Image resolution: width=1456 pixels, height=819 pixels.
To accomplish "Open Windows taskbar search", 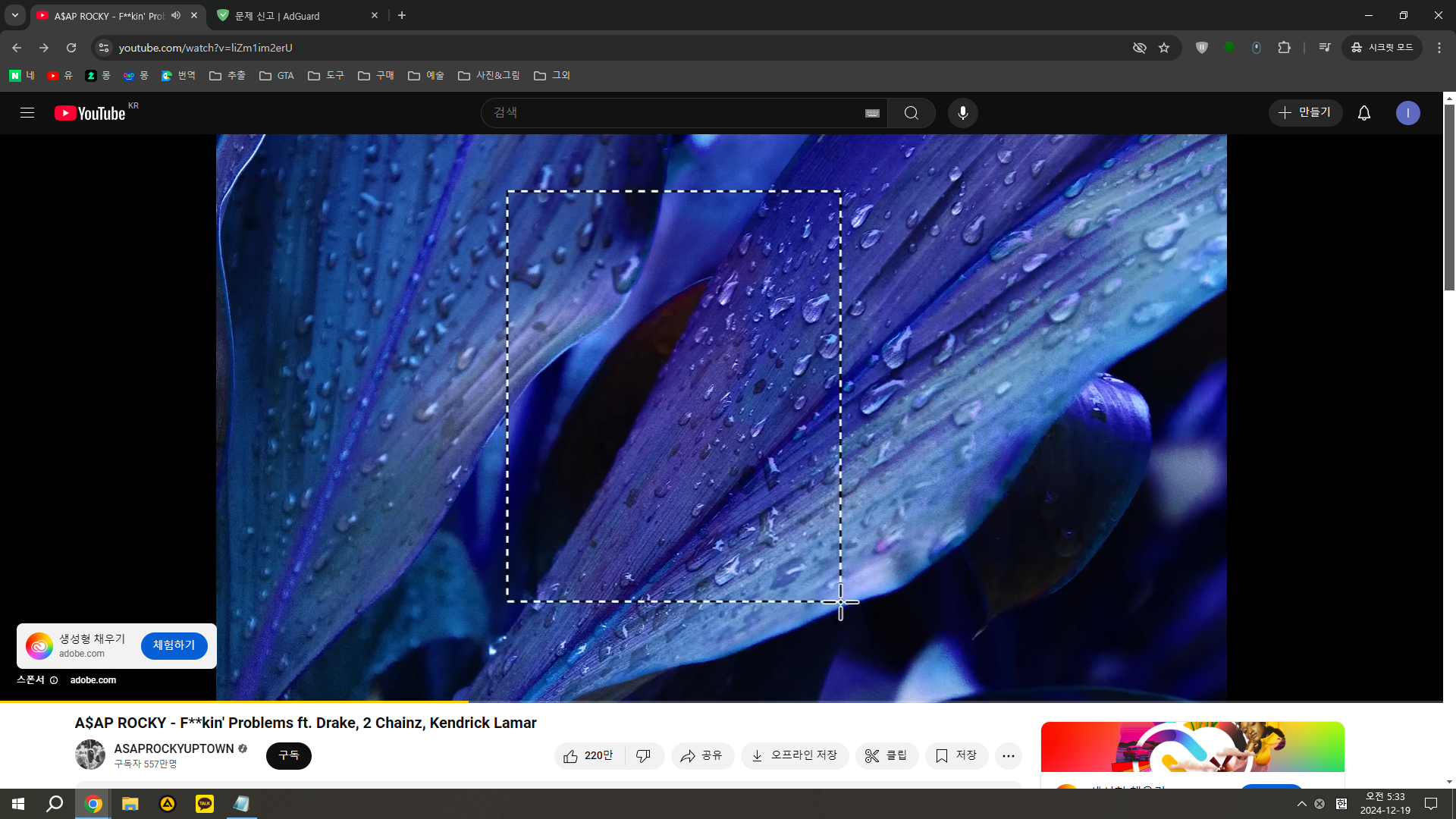I will click(55, 804).
